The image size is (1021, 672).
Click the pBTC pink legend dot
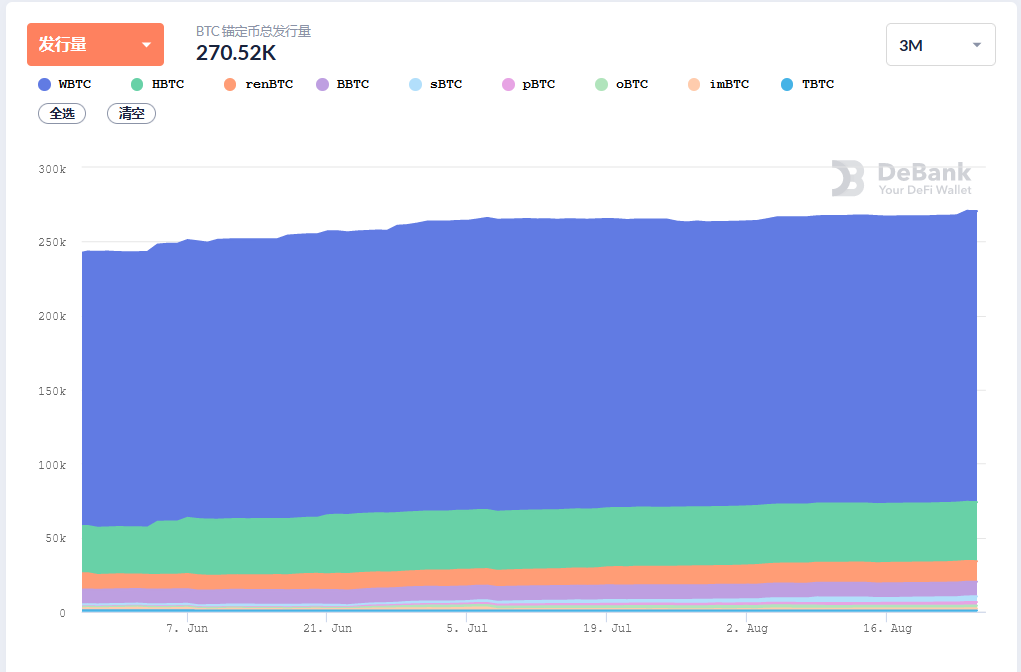(x=509, y=85)
